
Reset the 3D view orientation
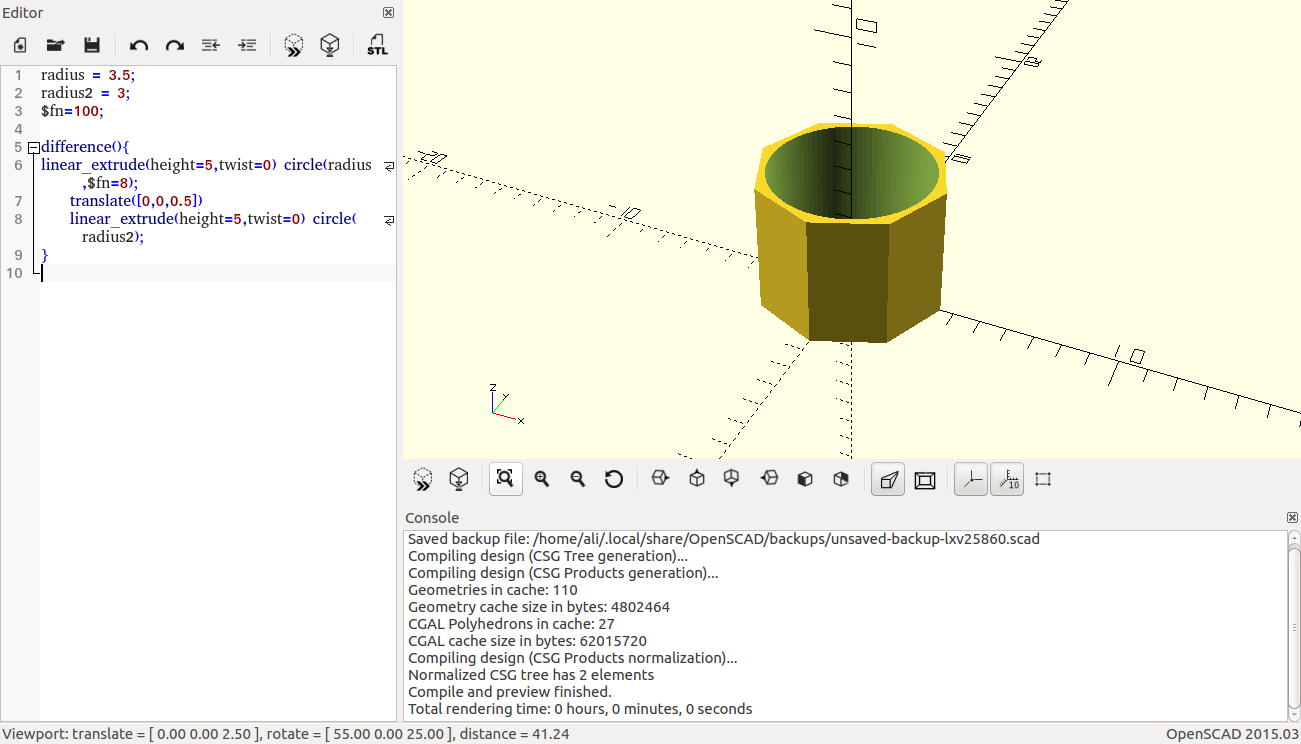click(x=614, y=479)
